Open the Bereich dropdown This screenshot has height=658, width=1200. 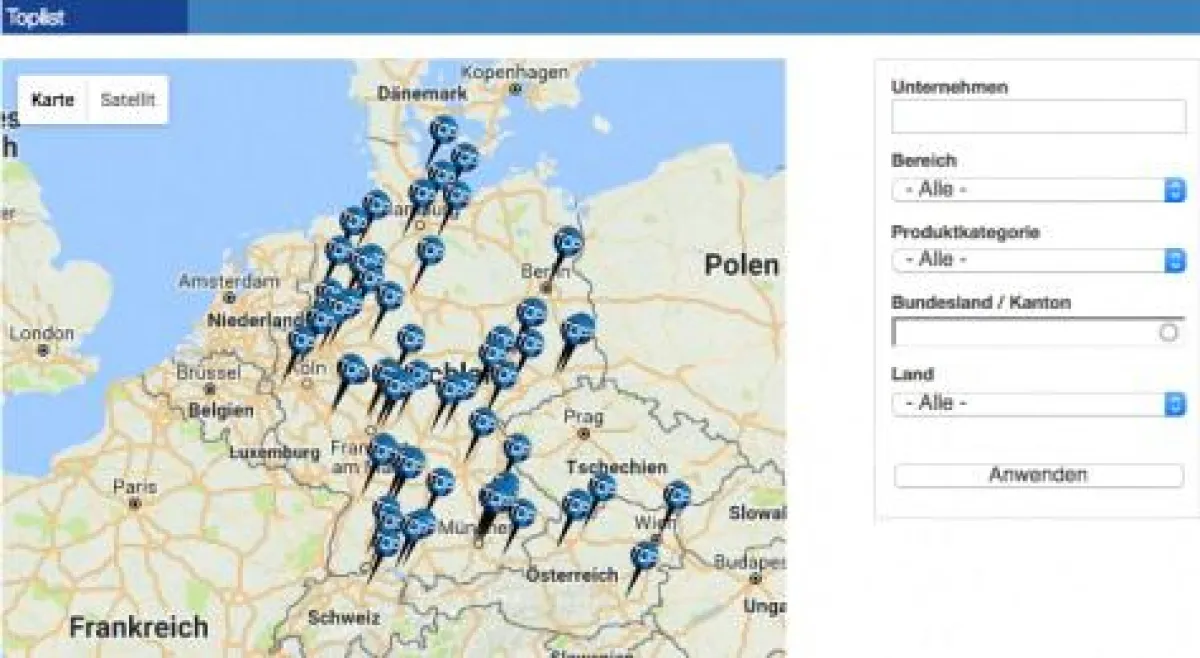(1038, 189)
